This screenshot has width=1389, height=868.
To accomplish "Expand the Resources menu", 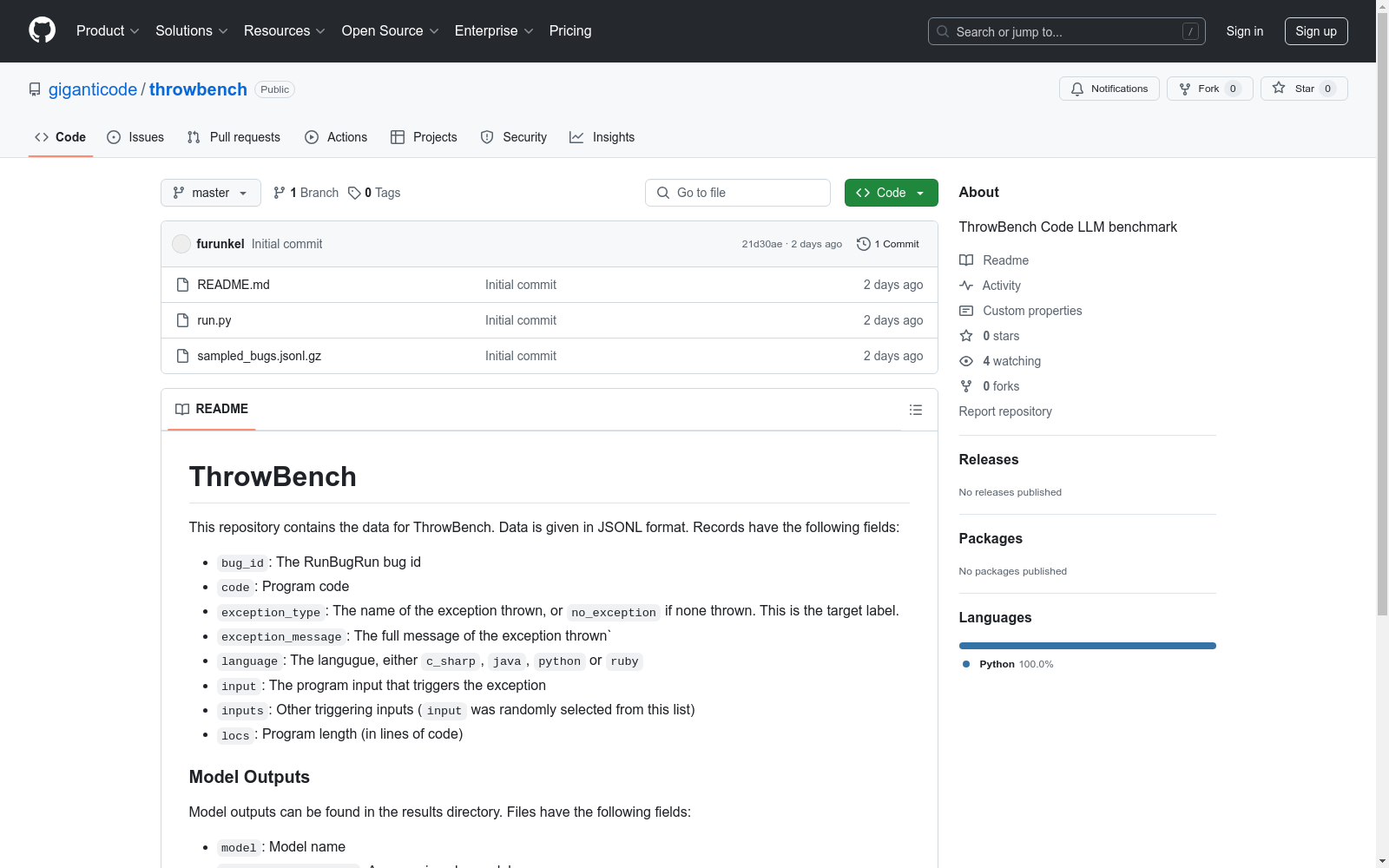I will coord(285,30).
